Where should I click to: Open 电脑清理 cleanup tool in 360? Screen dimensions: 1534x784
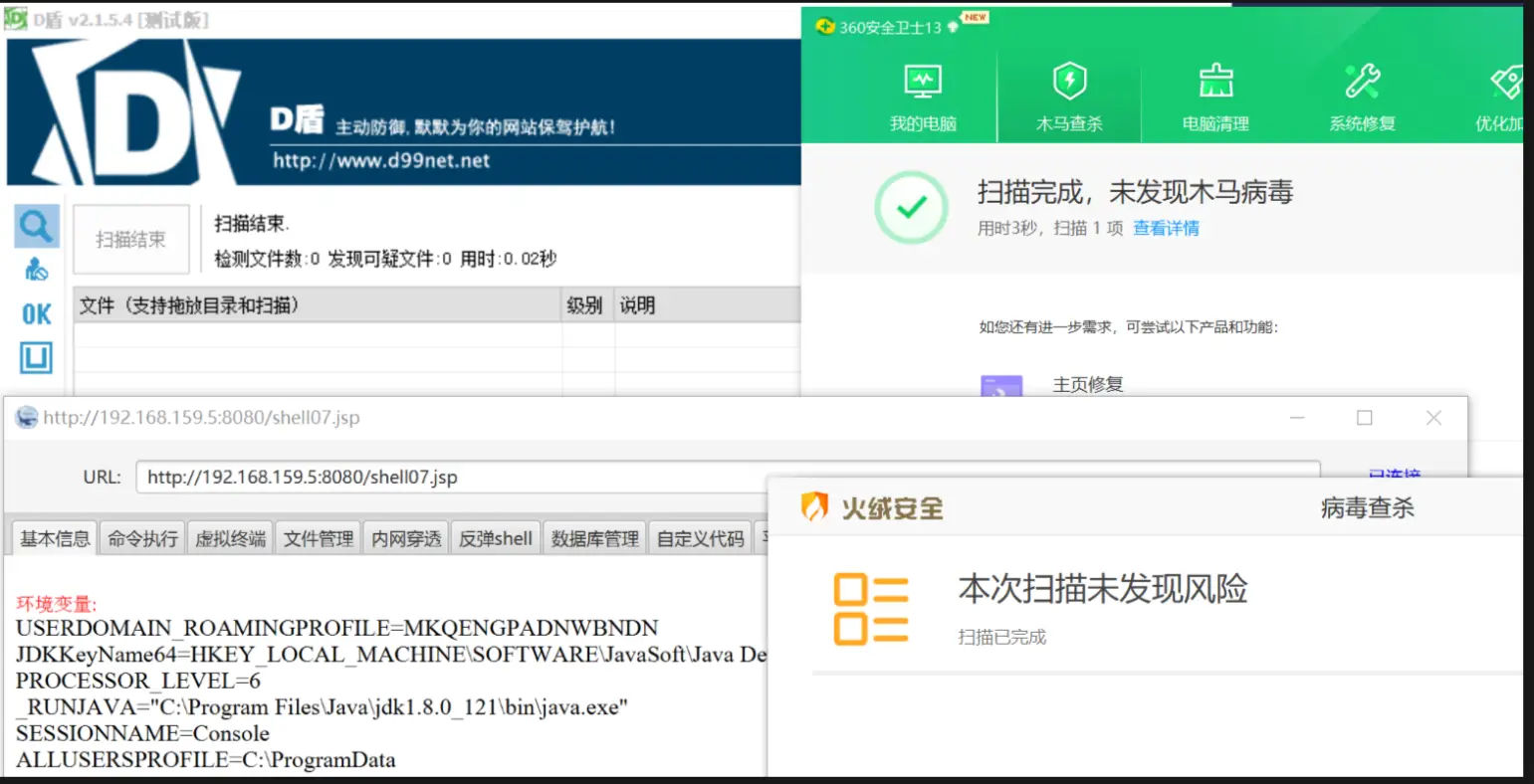pyautogui.click(x=1214, y=98)
